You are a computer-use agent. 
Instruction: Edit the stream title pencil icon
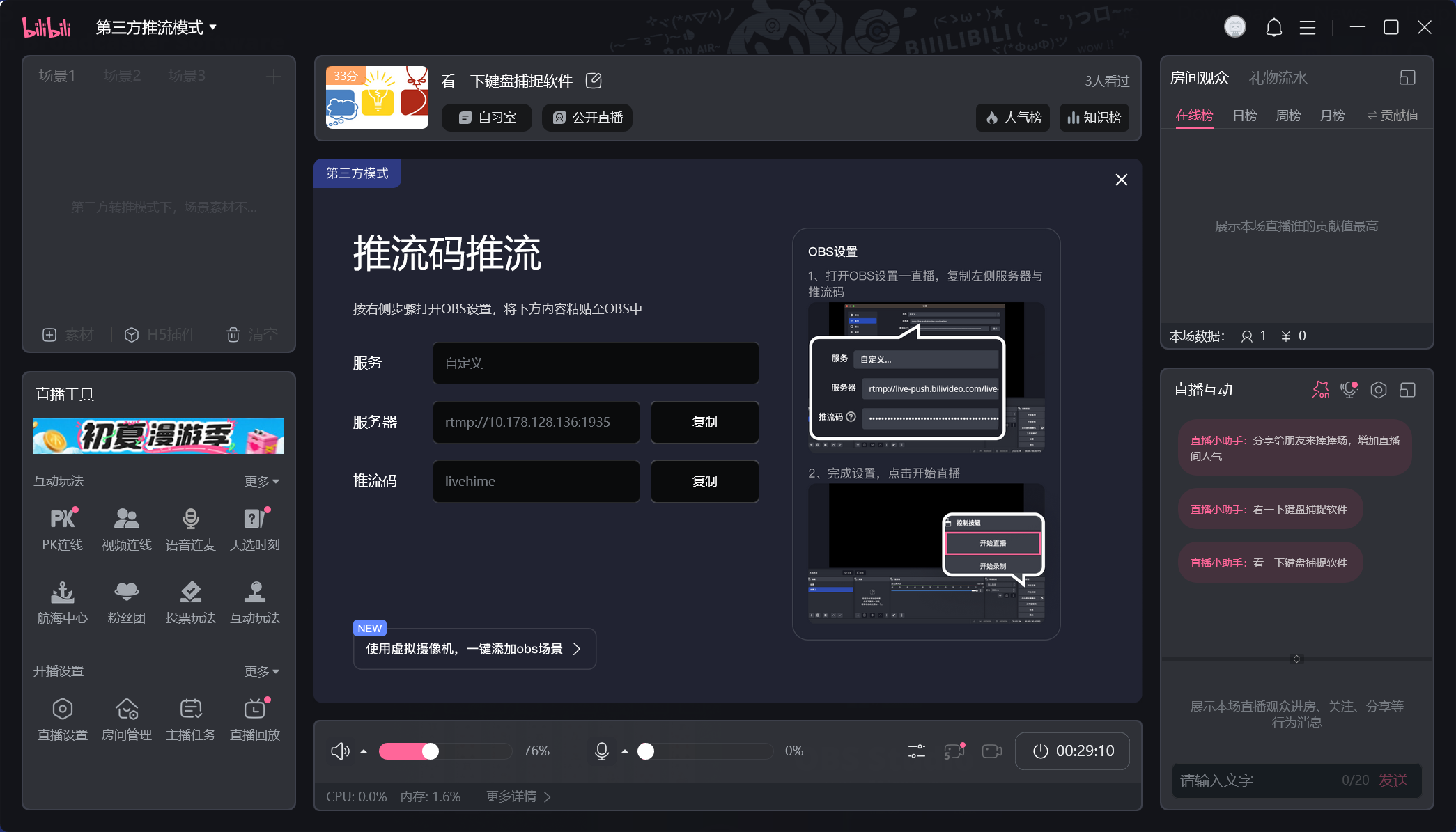click(x=594, y=81)
